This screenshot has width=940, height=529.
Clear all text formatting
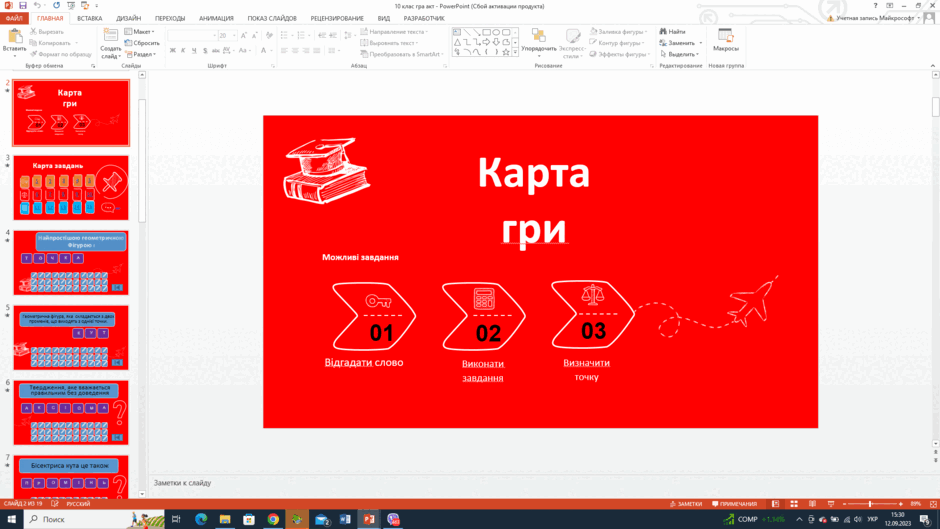pos(269,35)
